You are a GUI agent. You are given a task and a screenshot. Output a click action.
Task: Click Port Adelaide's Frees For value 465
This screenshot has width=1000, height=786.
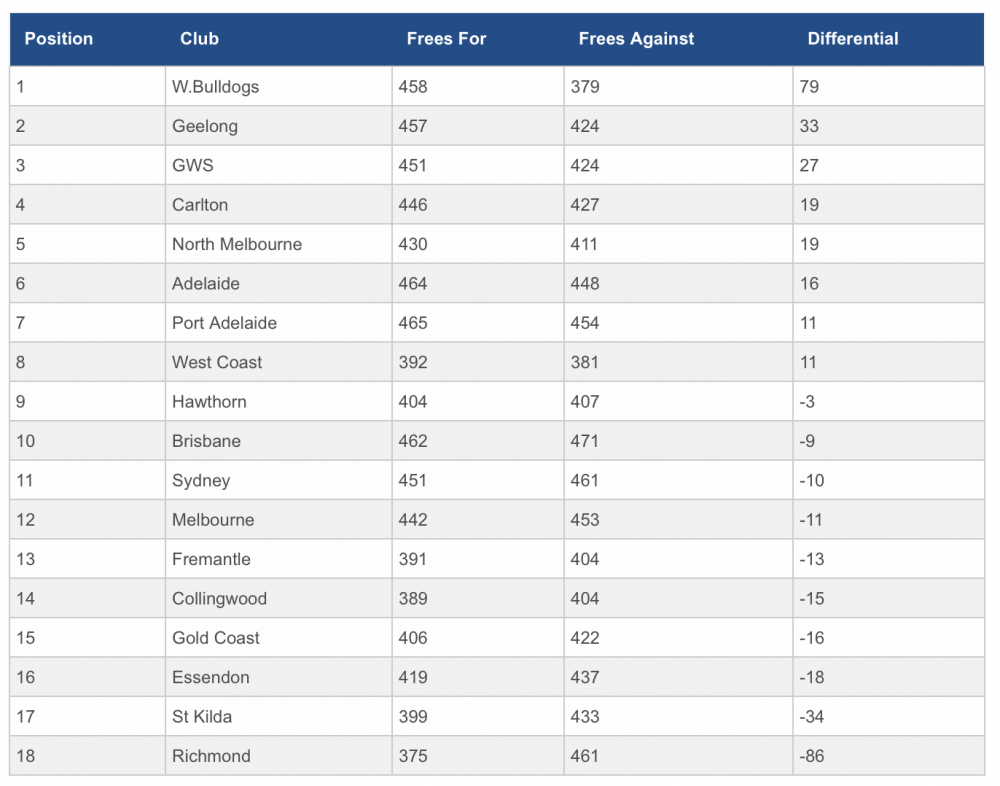point(413,323)
